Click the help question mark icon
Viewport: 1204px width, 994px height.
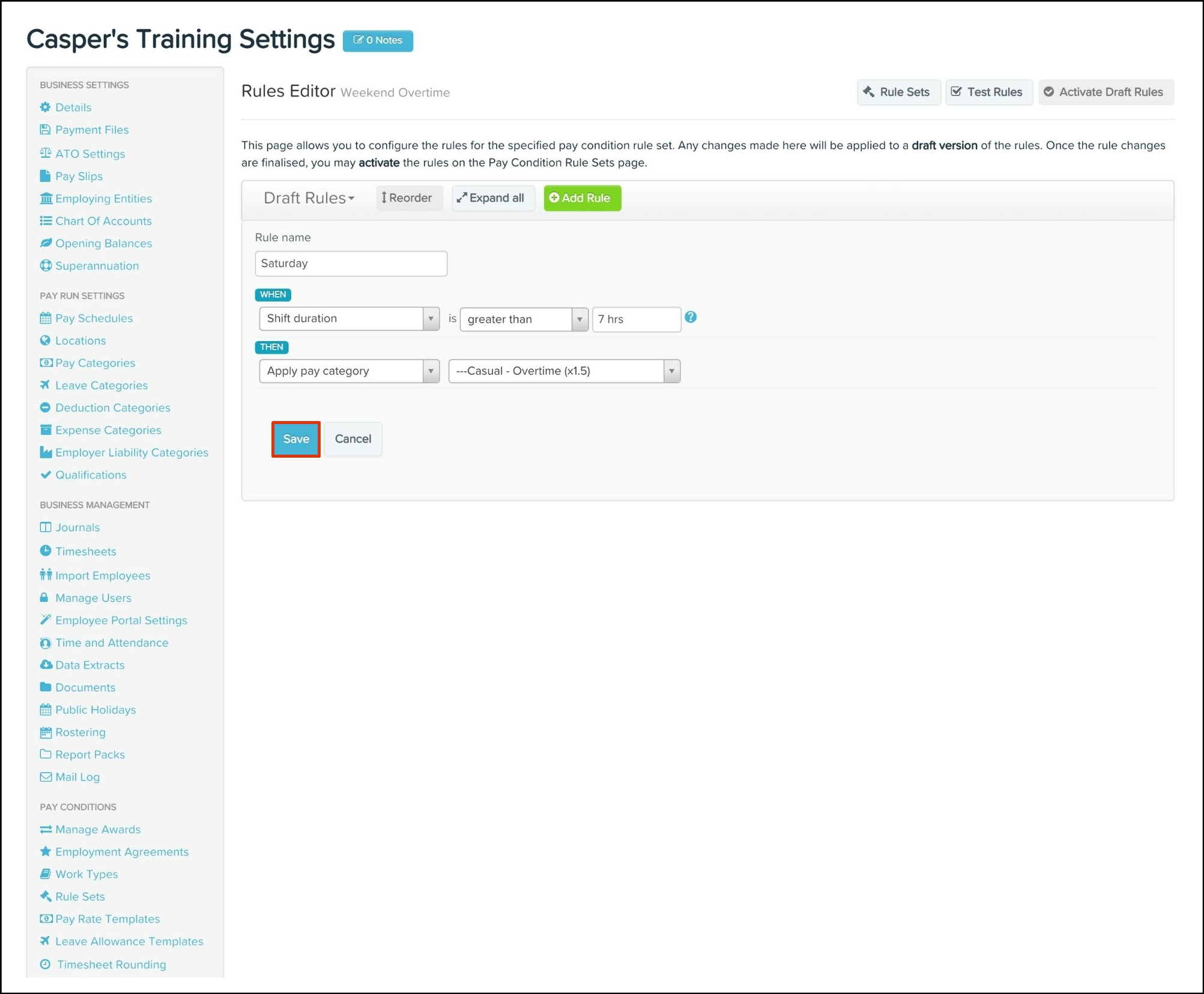tap(691, 317)
